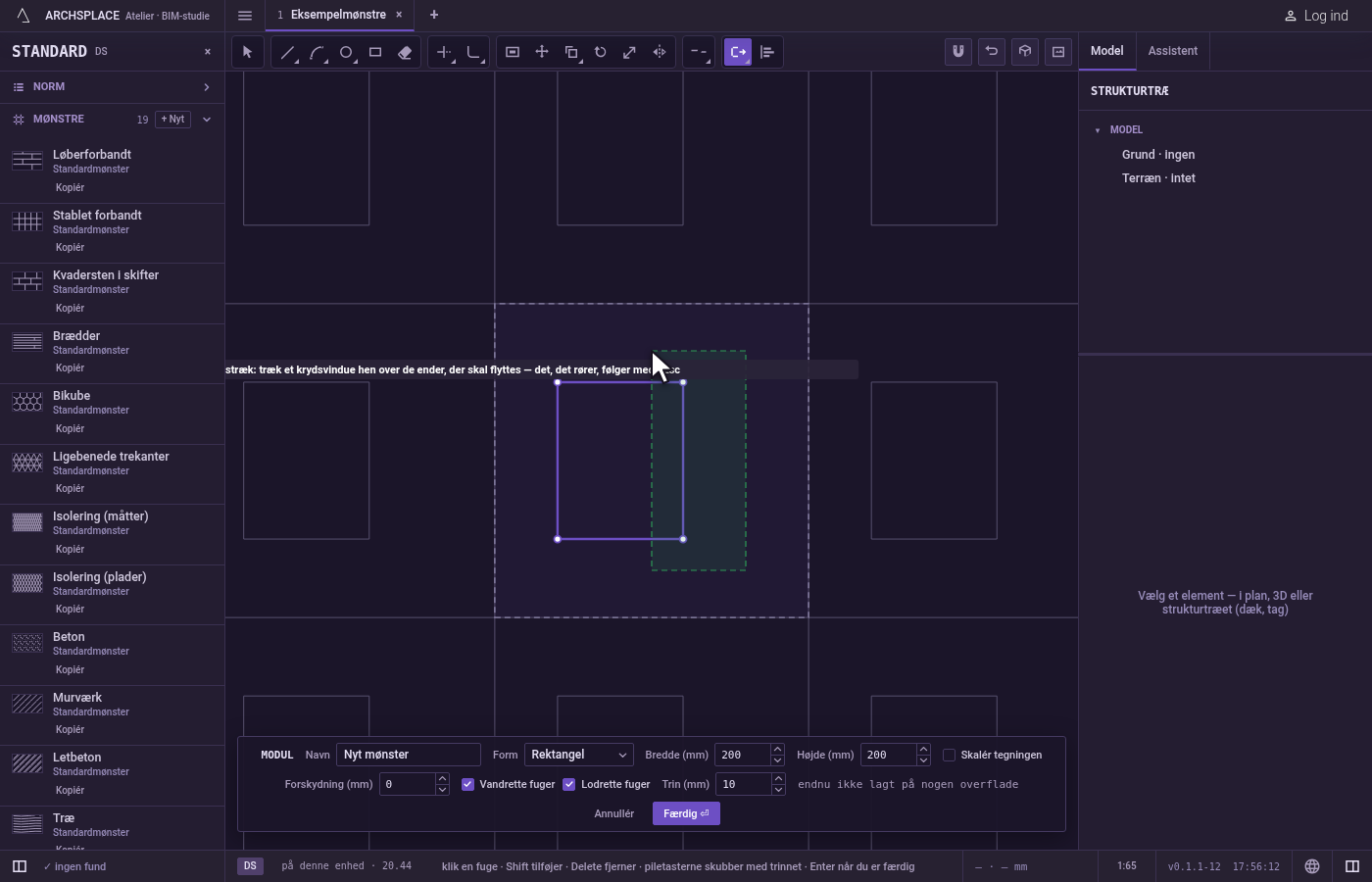1372x882 pixels.
Task: Click the Navn field with Nyt mønster
Action: click(409, 755)
